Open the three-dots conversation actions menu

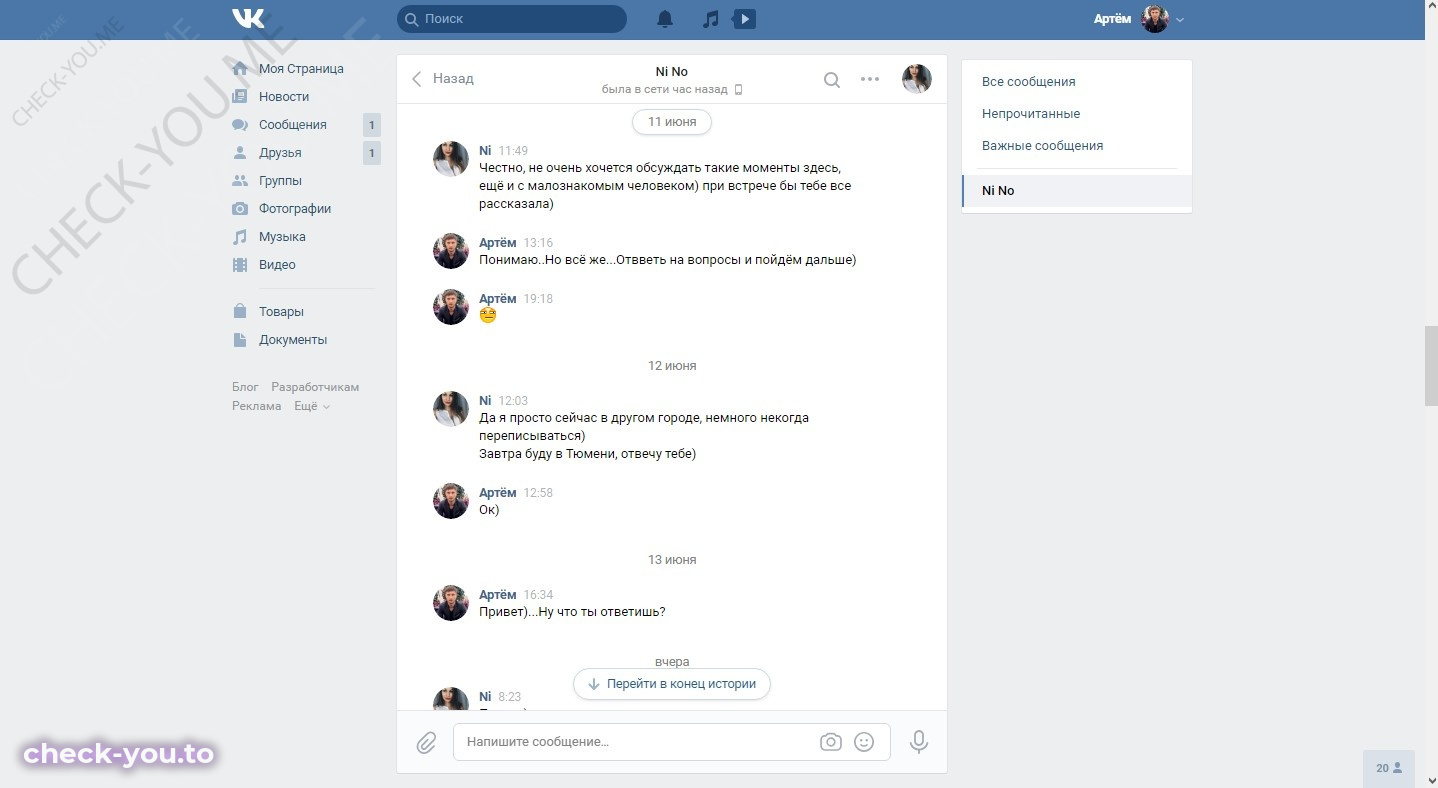(870, 79)
